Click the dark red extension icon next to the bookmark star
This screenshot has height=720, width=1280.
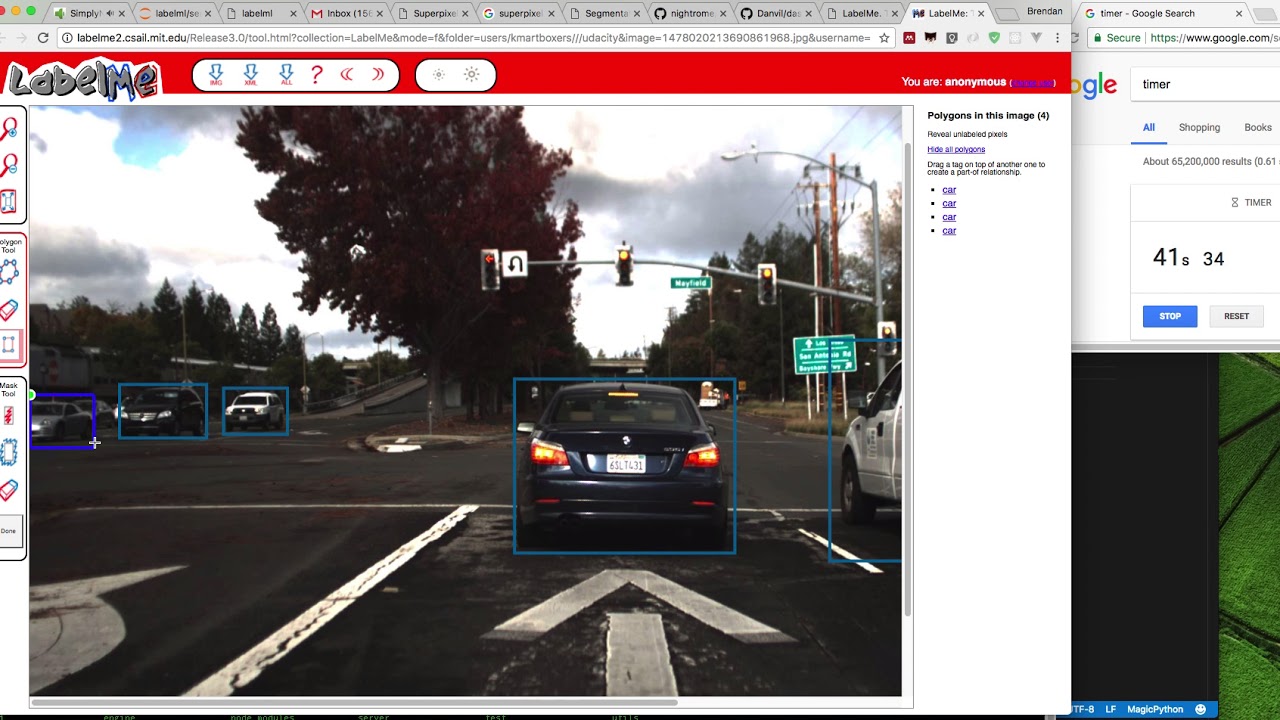(909, 38)
